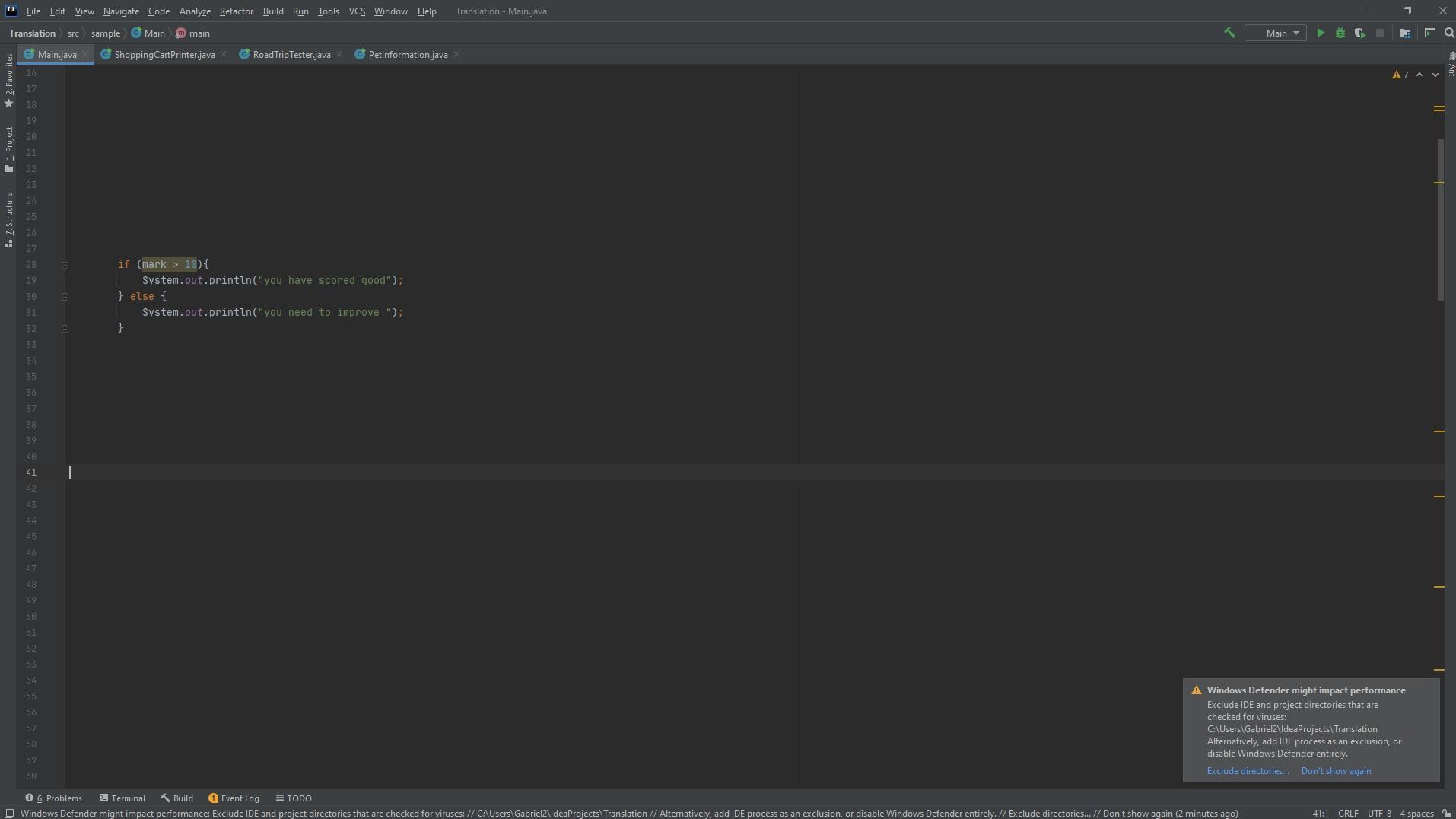
Task: Open the Main run configuration dropdown
Action: [x=1276, y=33]
